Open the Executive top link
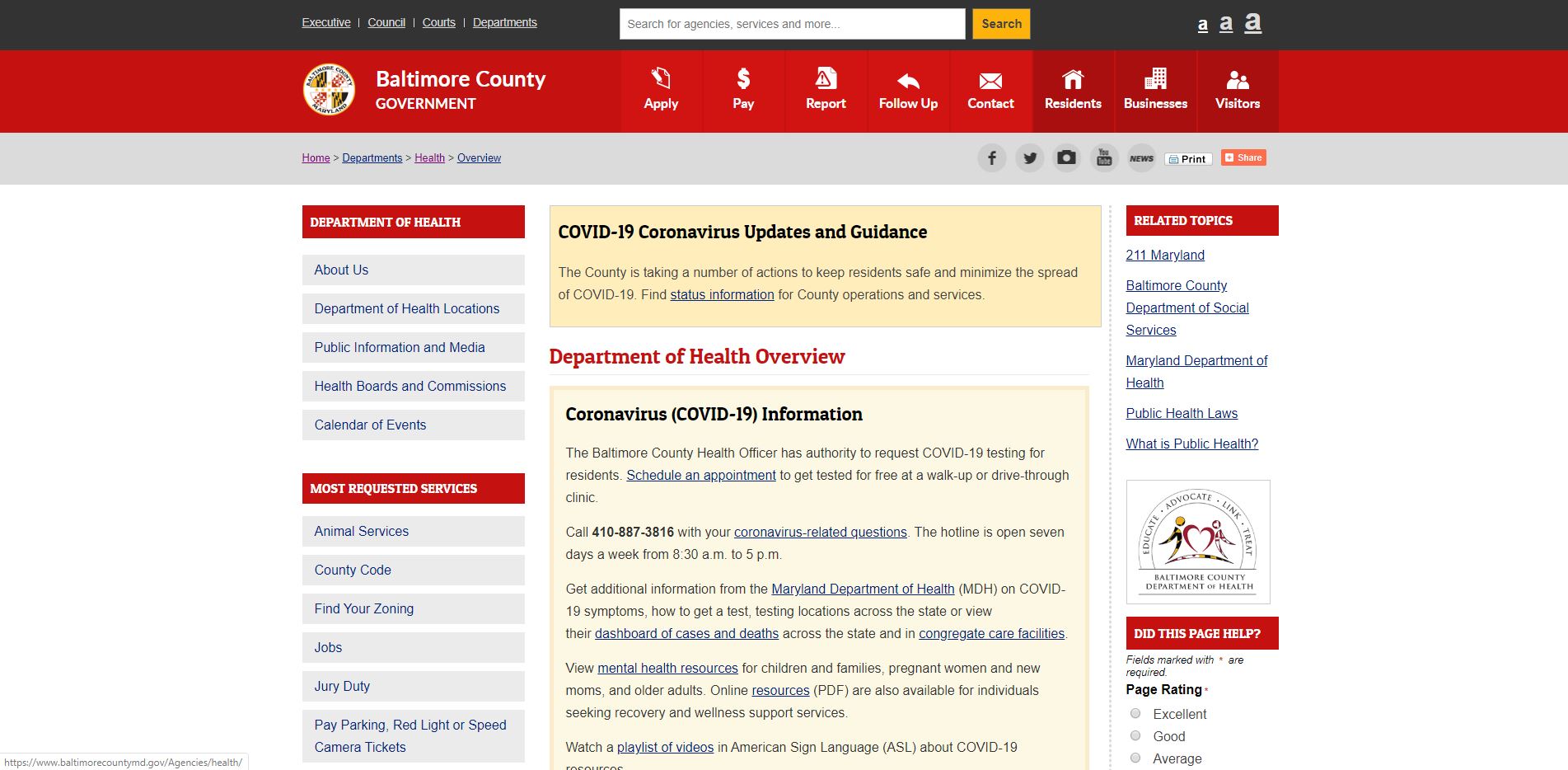The height and width of the screenshot is (770, 1568). pos(326,22)
